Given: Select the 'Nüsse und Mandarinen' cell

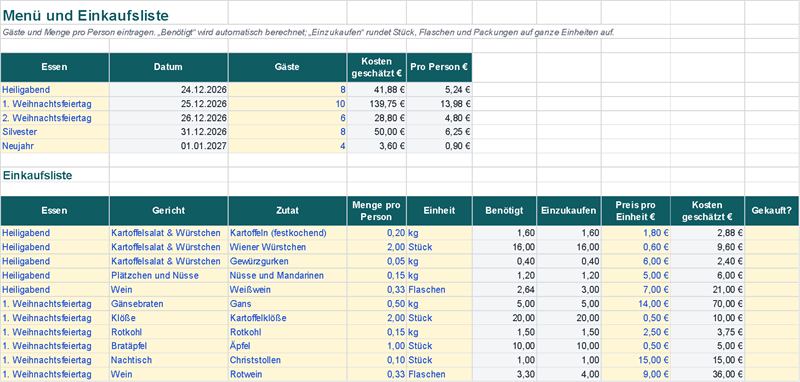Looking at the screenshot, I should pyautogui.click(x=288, y=276).
